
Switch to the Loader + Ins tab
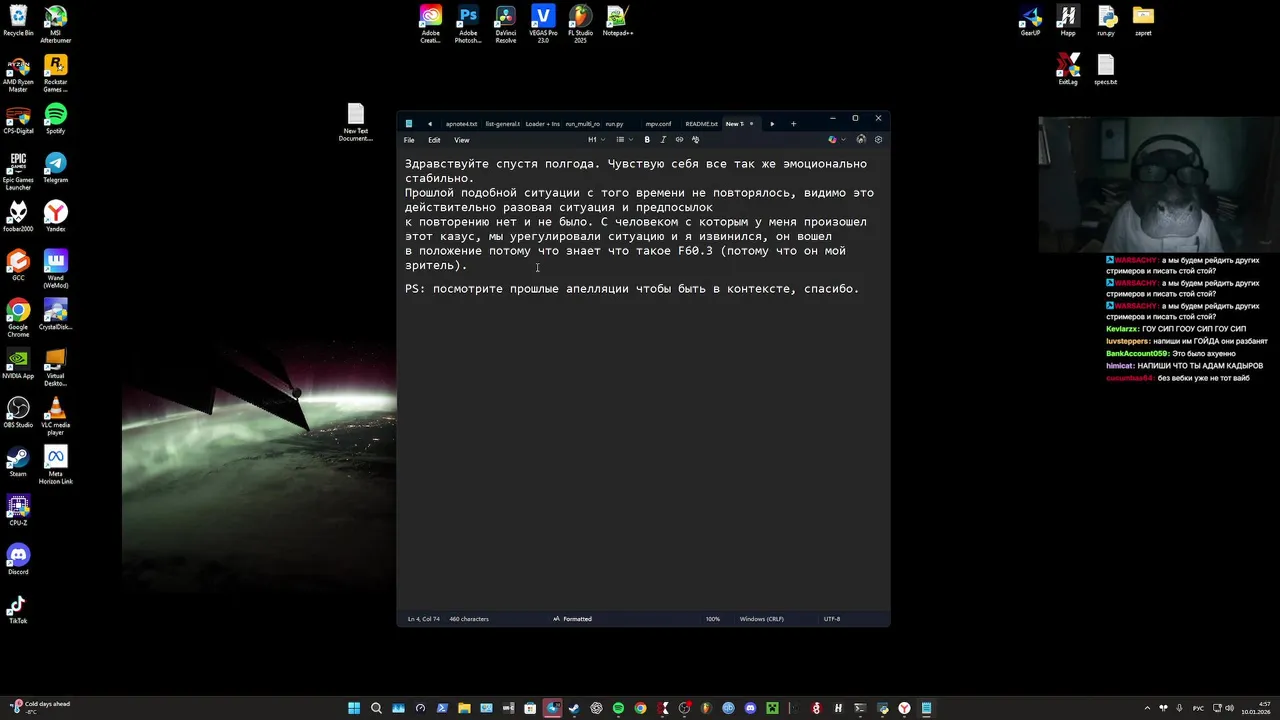coord(542,124)
